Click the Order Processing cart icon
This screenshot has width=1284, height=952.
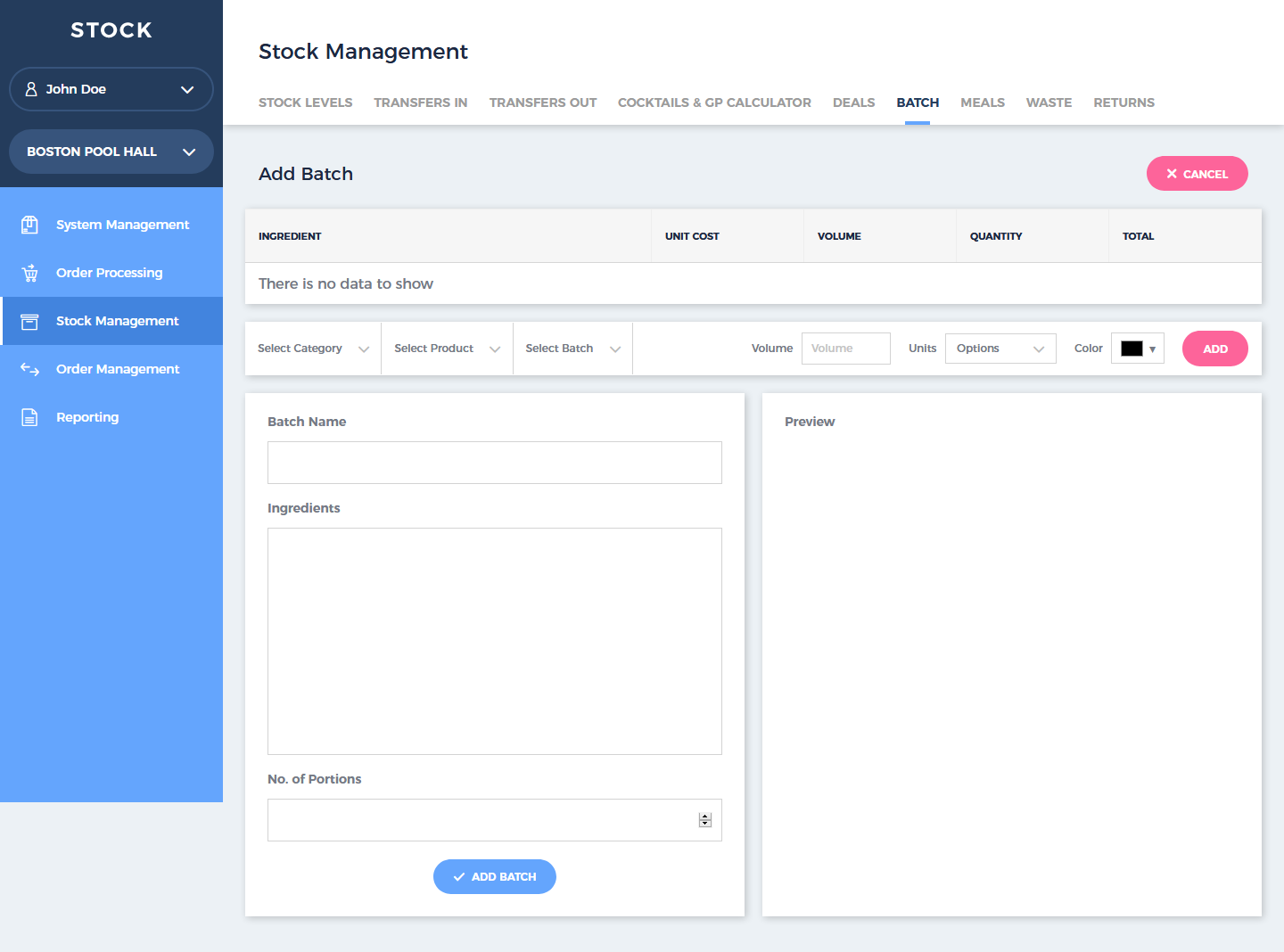coord(29,273)
